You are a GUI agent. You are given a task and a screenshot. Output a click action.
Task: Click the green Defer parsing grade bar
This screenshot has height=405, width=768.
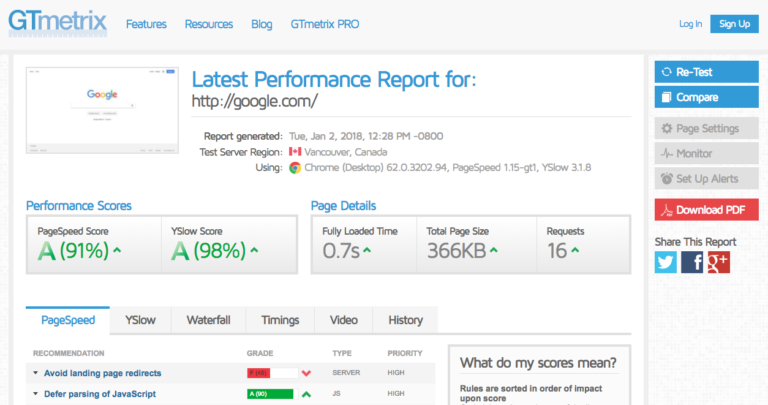tap(269, 394)
